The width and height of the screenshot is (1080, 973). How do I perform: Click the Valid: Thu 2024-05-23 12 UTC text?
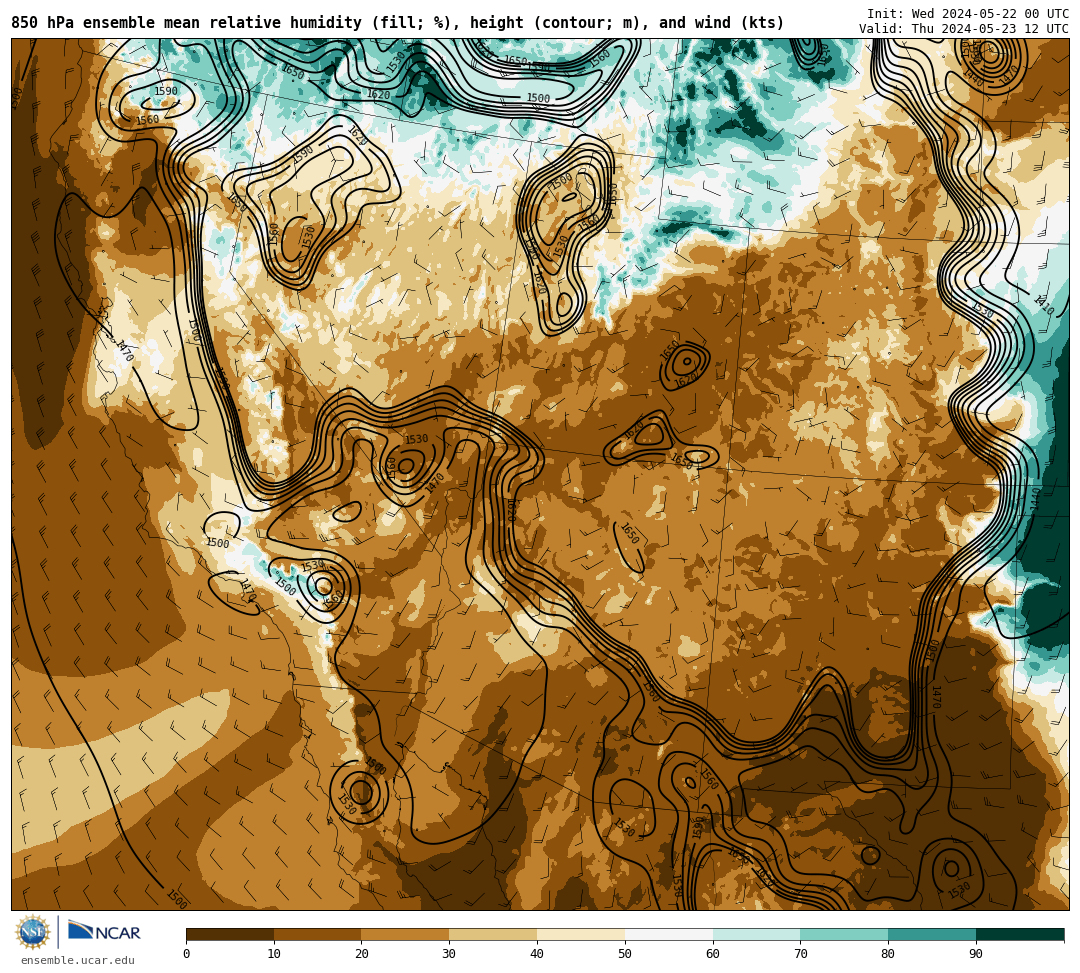(x=964, y=29)
